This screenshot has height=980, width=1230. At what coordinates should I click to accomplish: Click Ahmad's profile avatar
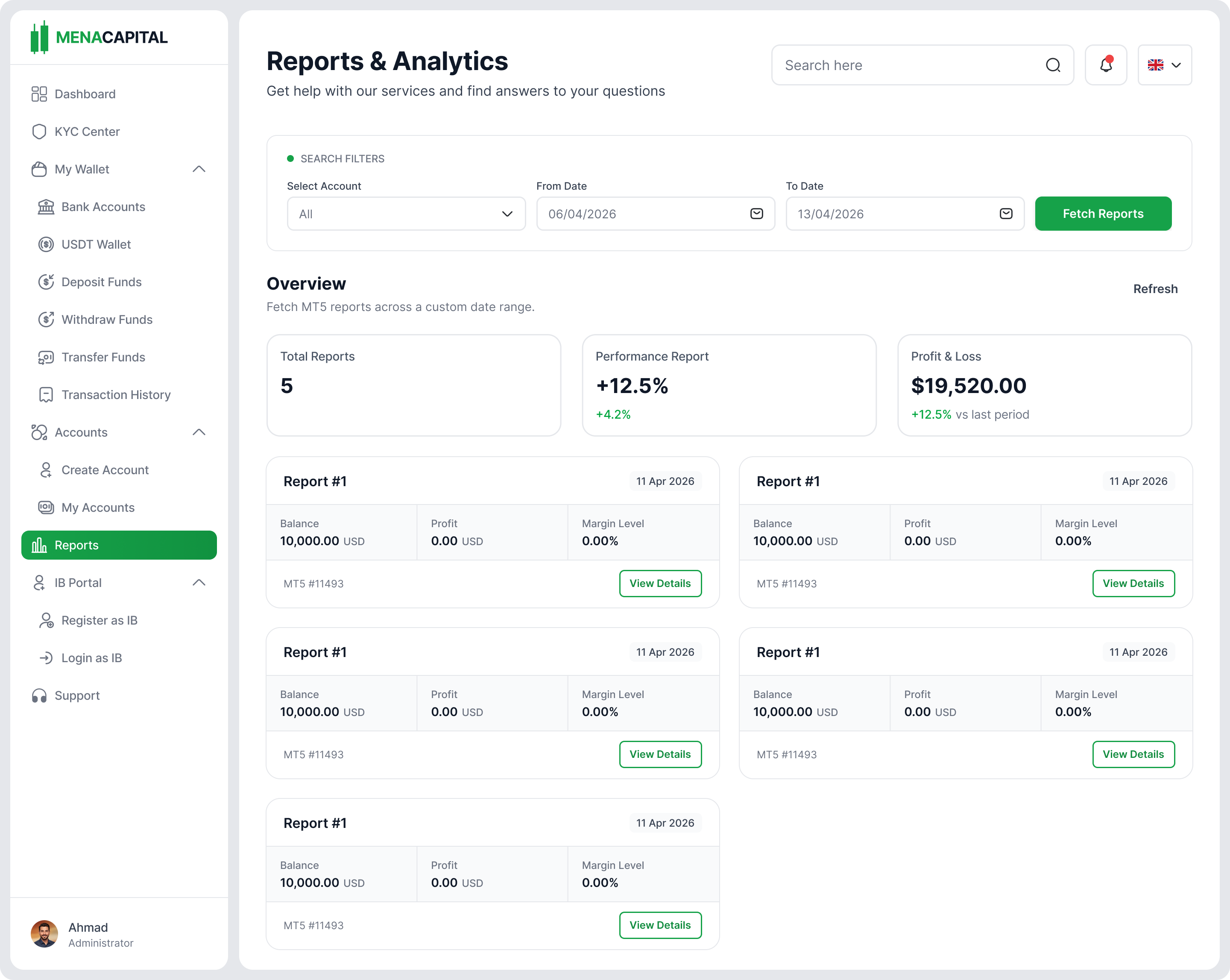(44, 934)
